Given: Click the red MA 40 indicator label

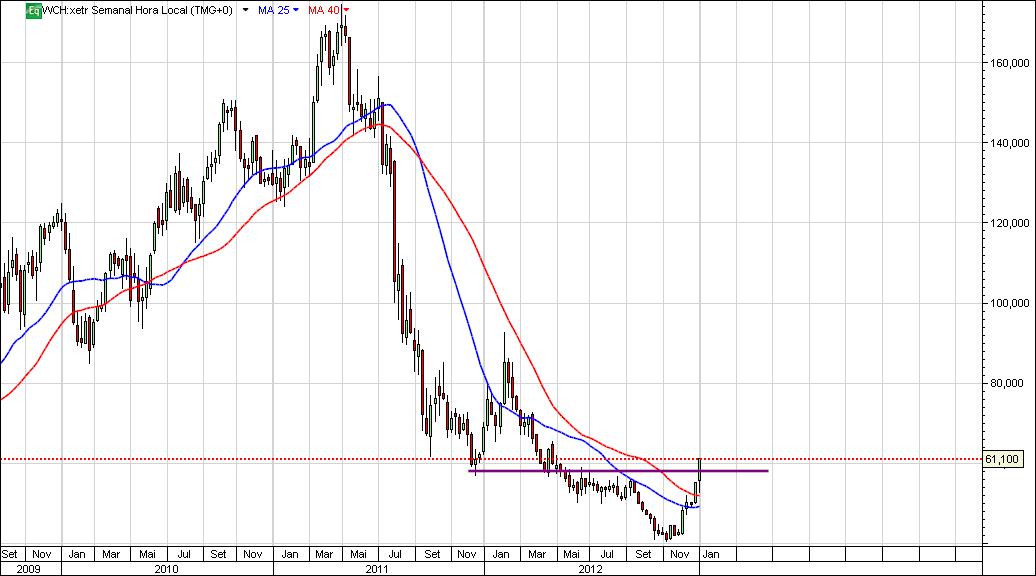Looking at the screenshot, I should 324,11.
